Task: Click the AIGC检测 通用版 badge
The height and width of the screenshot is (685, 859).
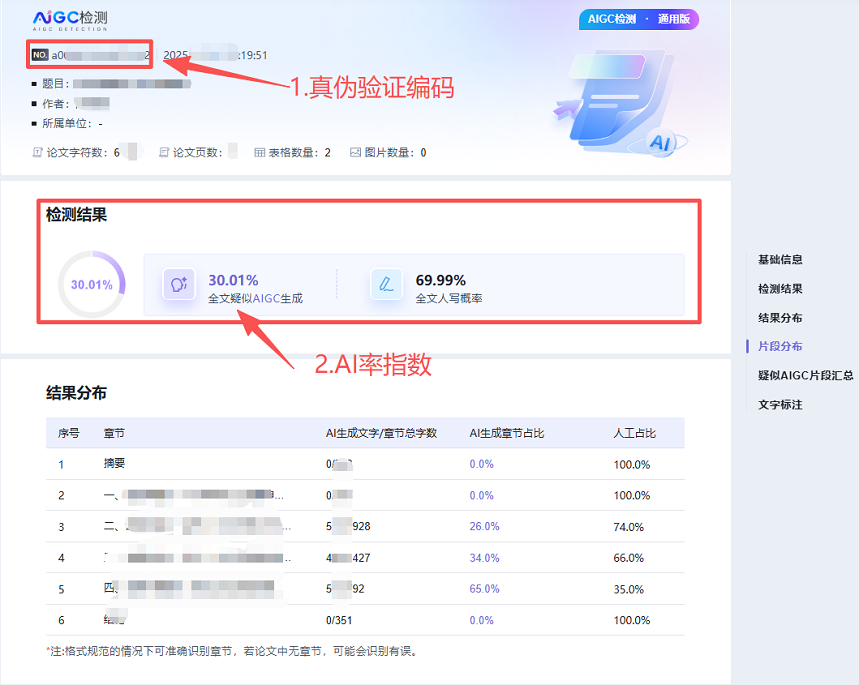Action: coord(638,19)
